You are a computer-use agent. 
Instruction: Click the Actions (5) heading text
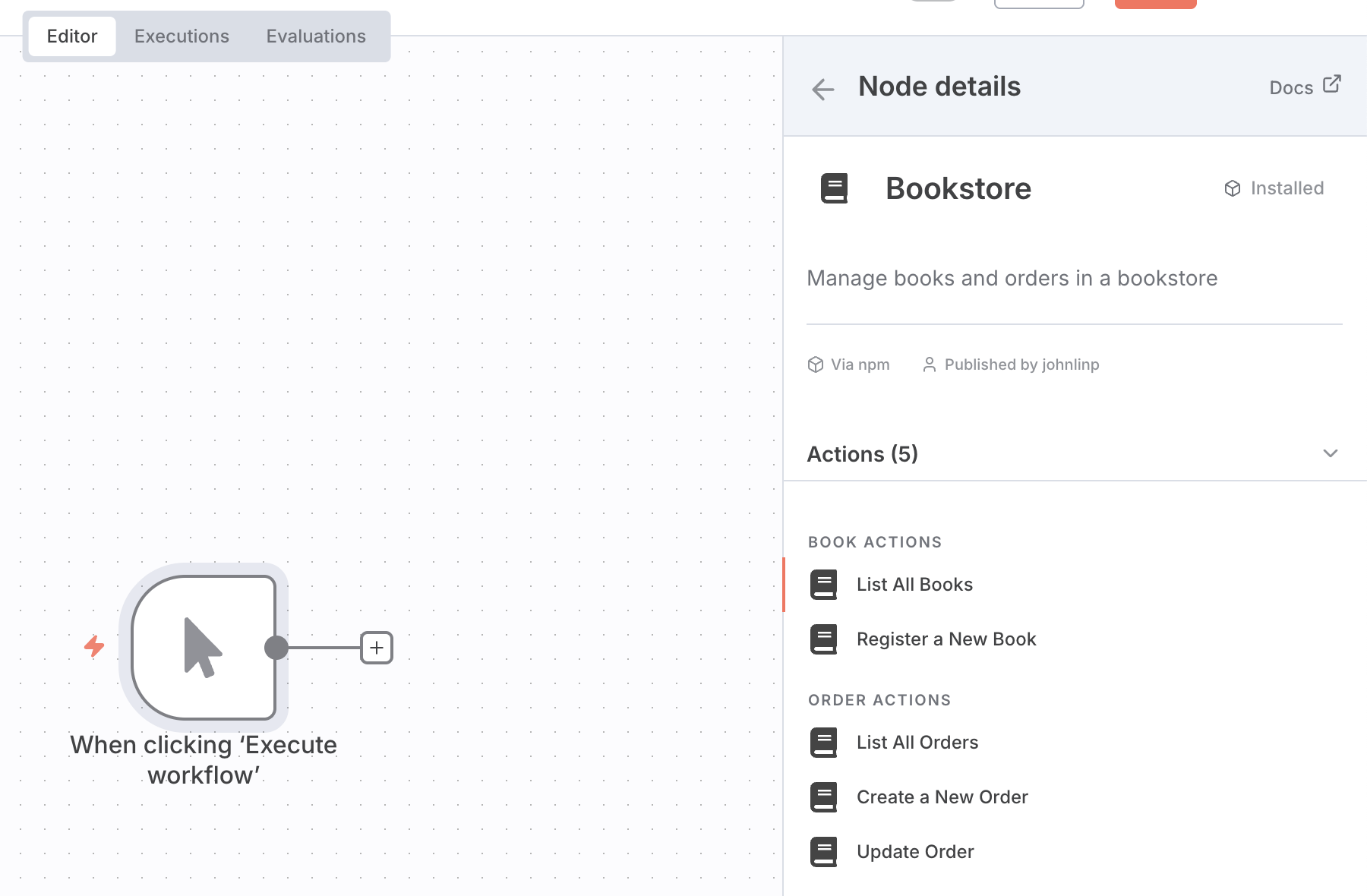click(x=863, y=454)
